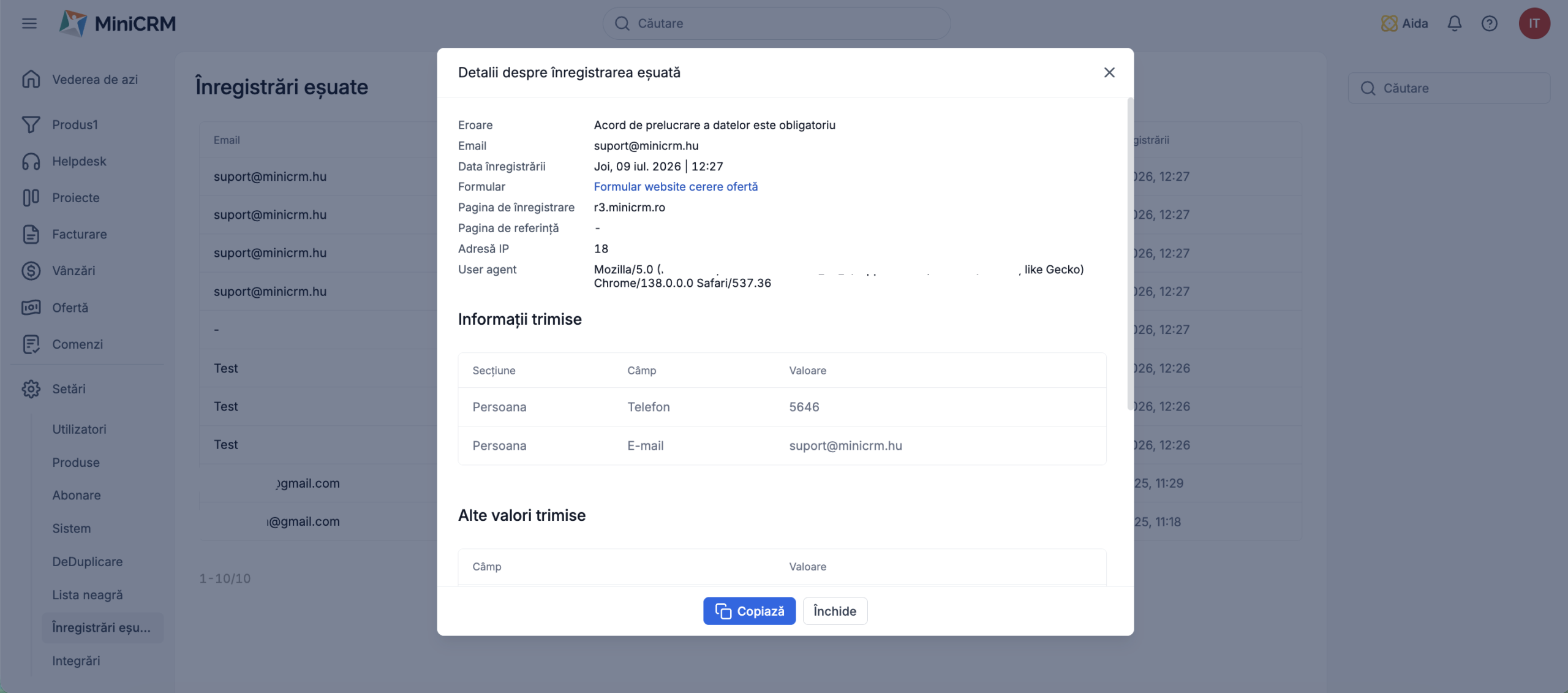
Task: Open Abonare settings
Action: point(77,494)
